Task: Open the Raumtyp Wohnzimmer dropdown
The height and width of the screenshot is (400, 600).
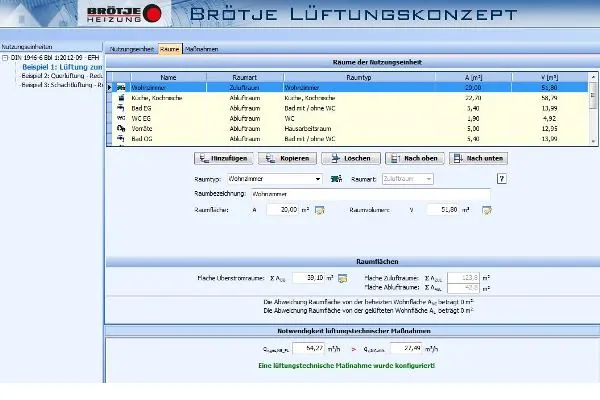Action: pos(275,179)
